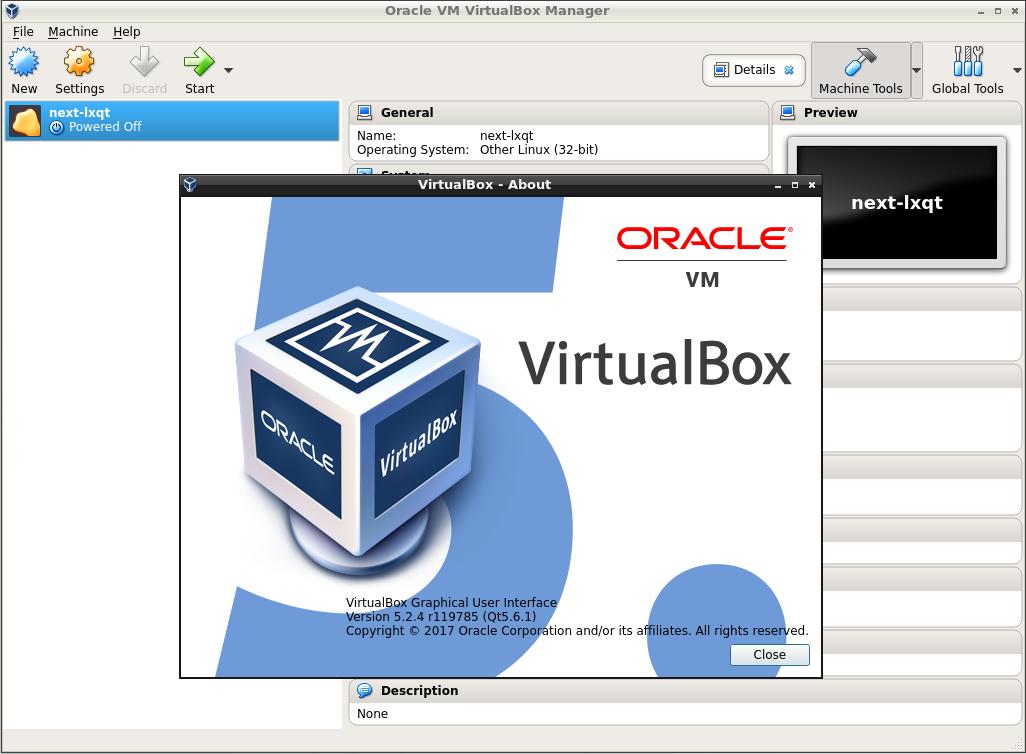
Task: Click Version 5.2.4 r119785 text
Action: pyautogui.click(x=441, y=617)
